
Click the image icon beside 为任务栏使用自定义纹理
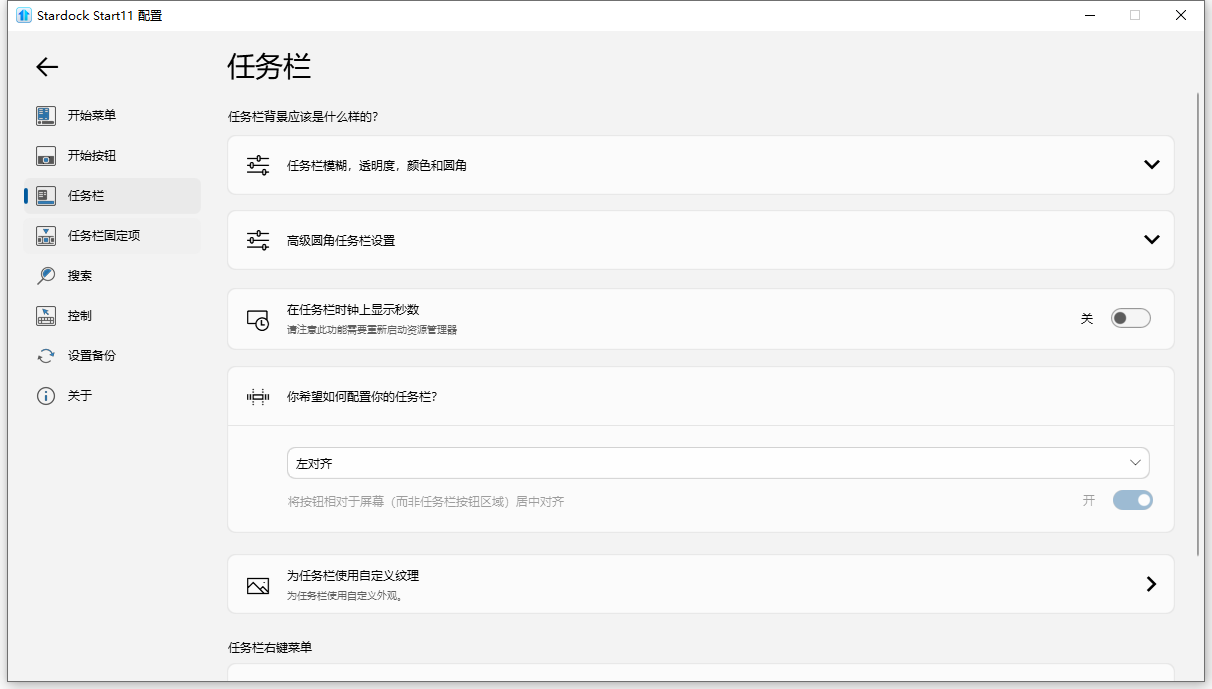coord(257,584)
